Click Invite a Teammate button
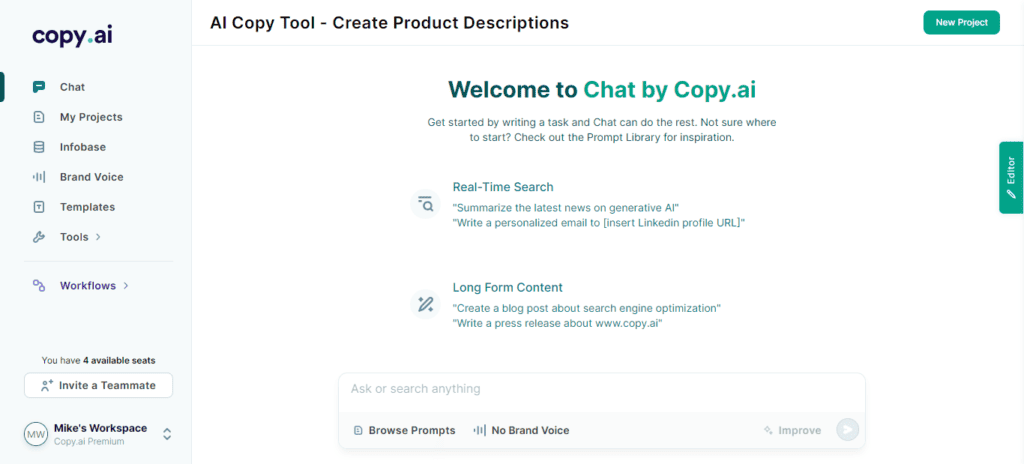Viewport: 1024px width, 464px height. (x=99, y=386)
